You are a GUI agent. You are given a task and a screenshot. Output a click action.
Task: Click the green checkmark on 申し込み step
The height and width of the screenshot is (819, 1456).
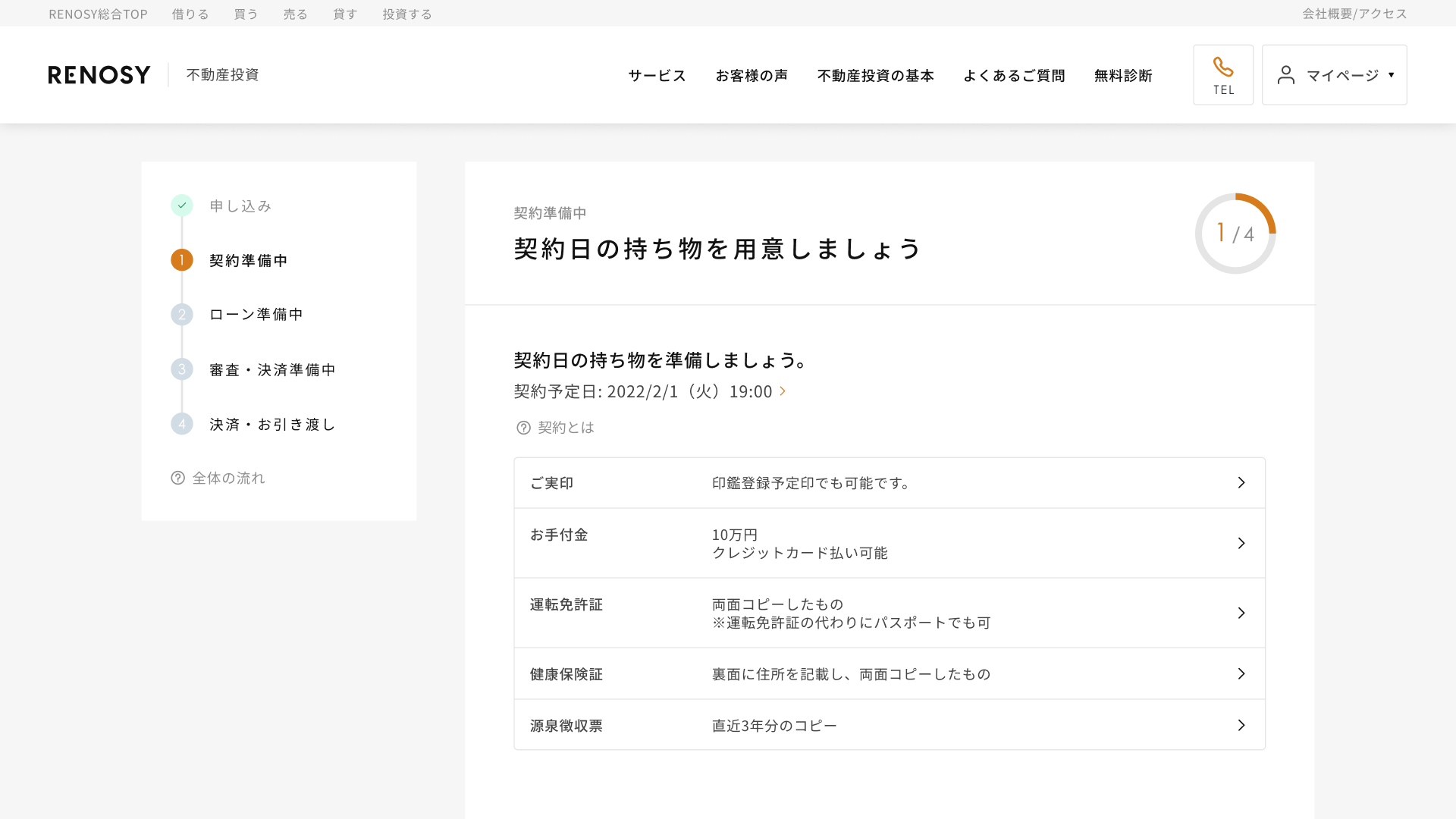click(182, 206)
